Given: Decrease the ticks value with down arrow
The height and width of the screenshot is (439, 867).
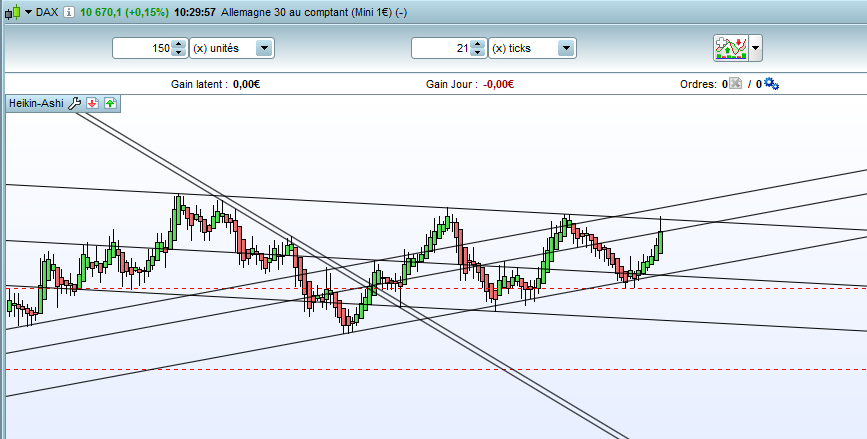Looking at the screenshot, I should (478, 53).
